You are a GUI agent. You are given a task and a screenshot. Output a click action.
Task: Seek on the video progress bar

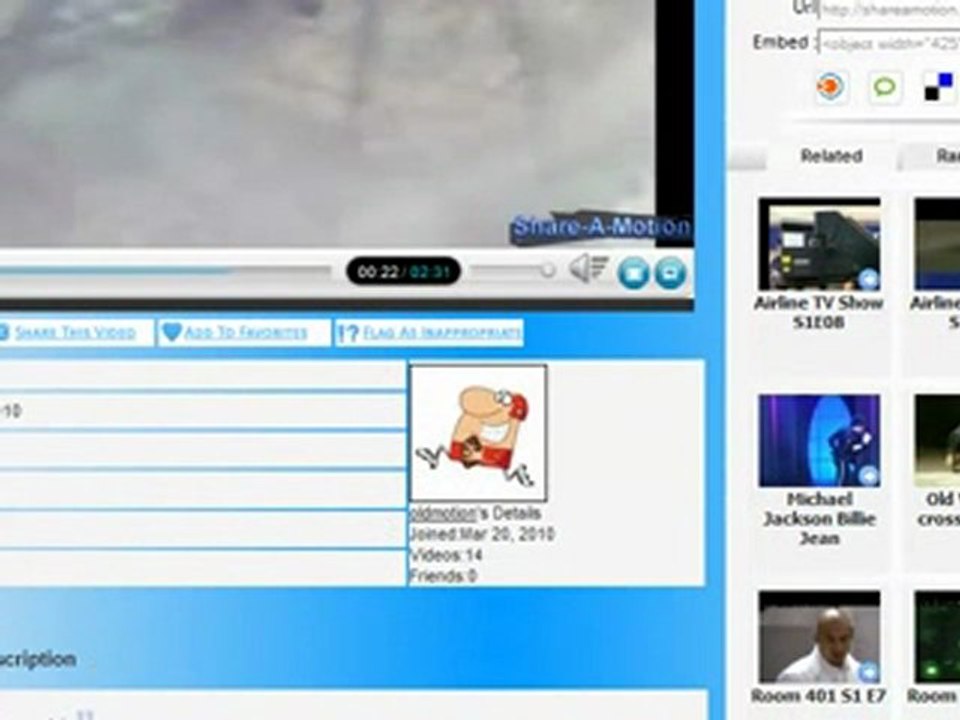coord(165,270)
